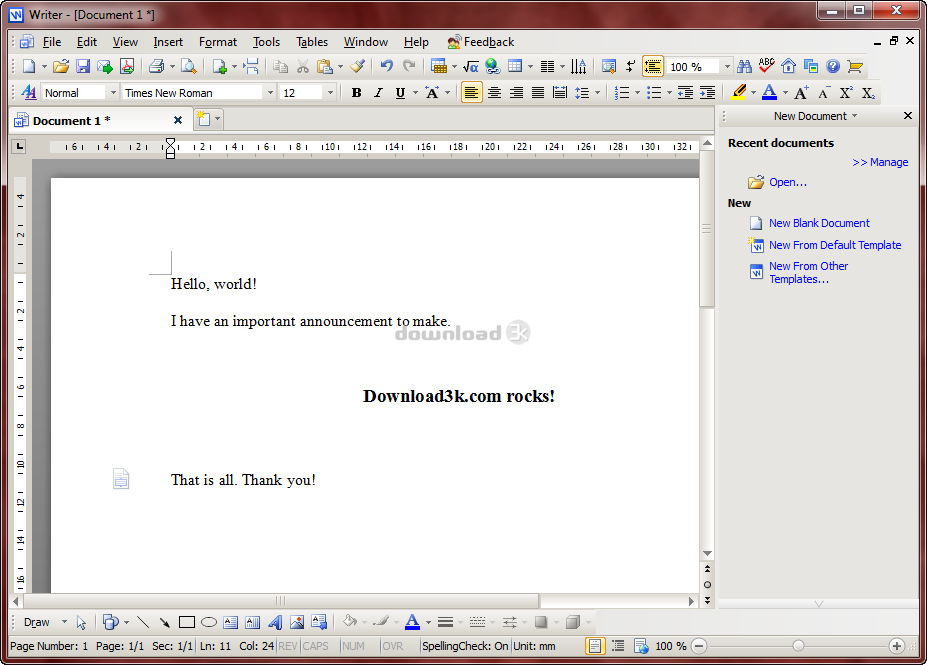This screenshot has height=665, width=927.
Task: Expand the numbering list dropdown arrow
Action: 637,93
